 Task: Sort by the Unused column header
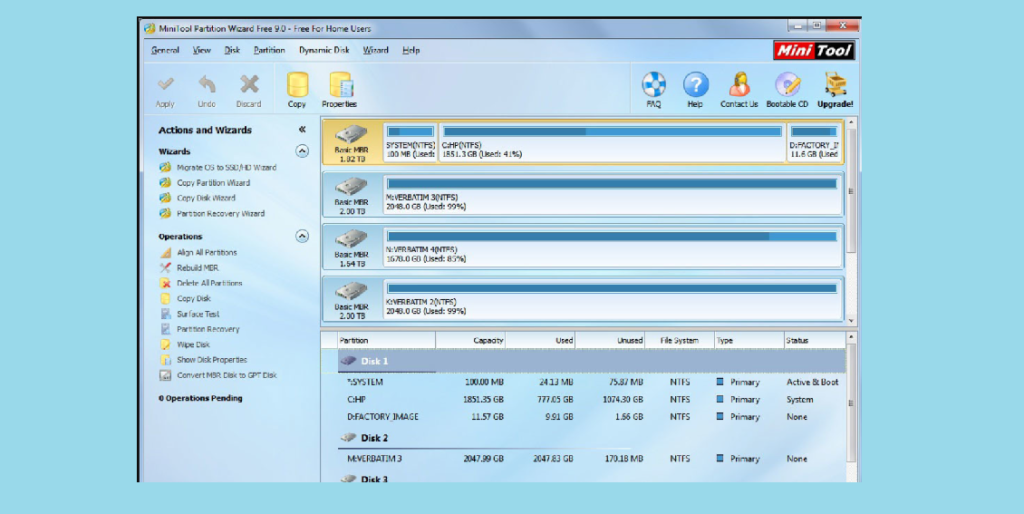610,340
